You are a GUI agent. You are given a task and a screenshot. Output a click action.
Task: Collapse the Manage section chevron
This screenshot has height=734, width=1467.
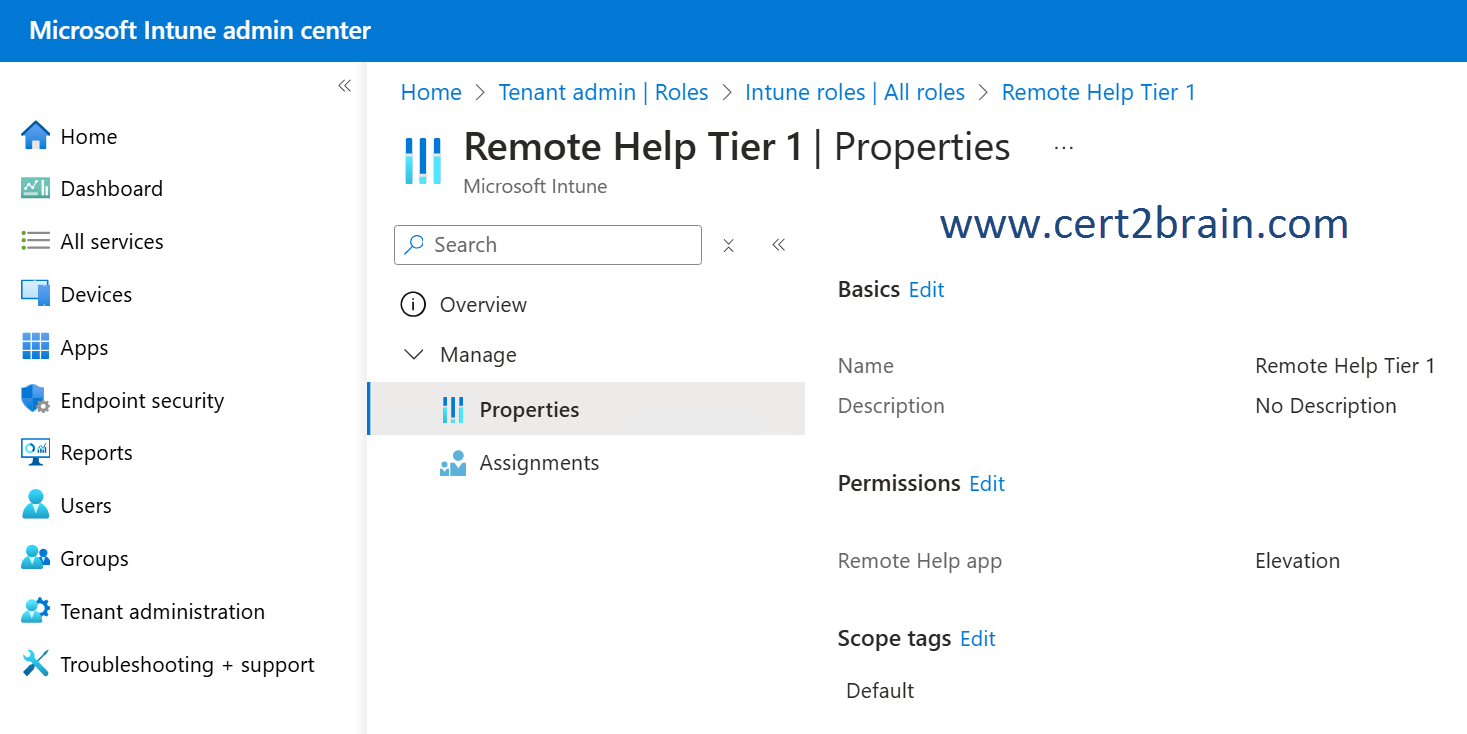413,355
